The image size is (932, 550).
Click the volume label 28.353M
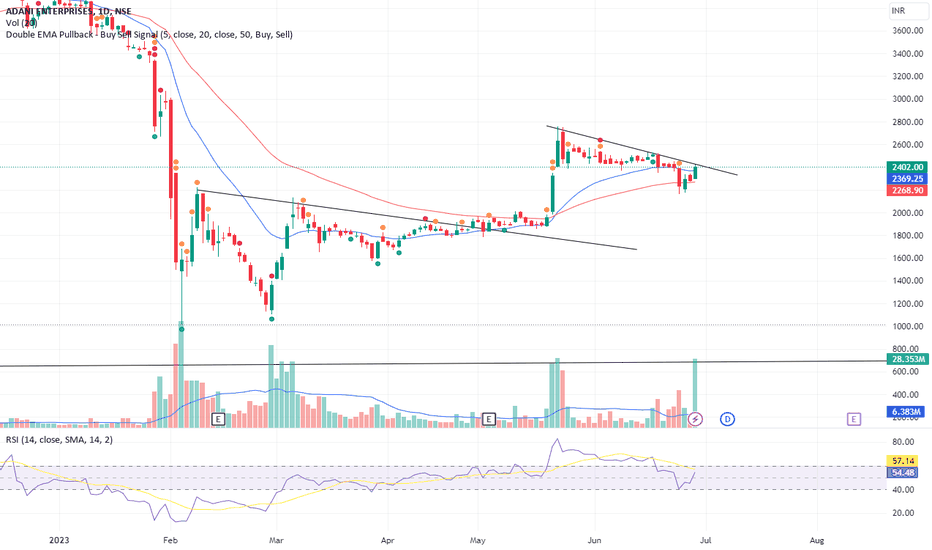[x=907, y=359]
